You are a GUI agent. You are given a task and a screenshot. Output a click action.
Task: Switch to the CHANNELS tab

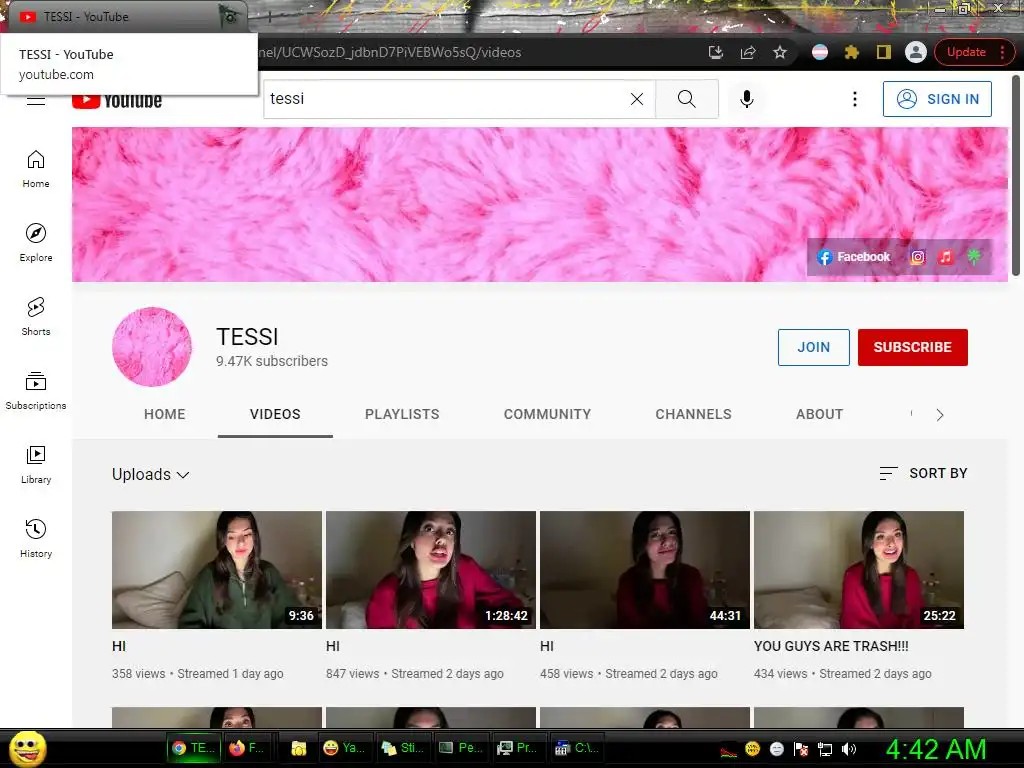pyautogui.click(x=693, y=414)
